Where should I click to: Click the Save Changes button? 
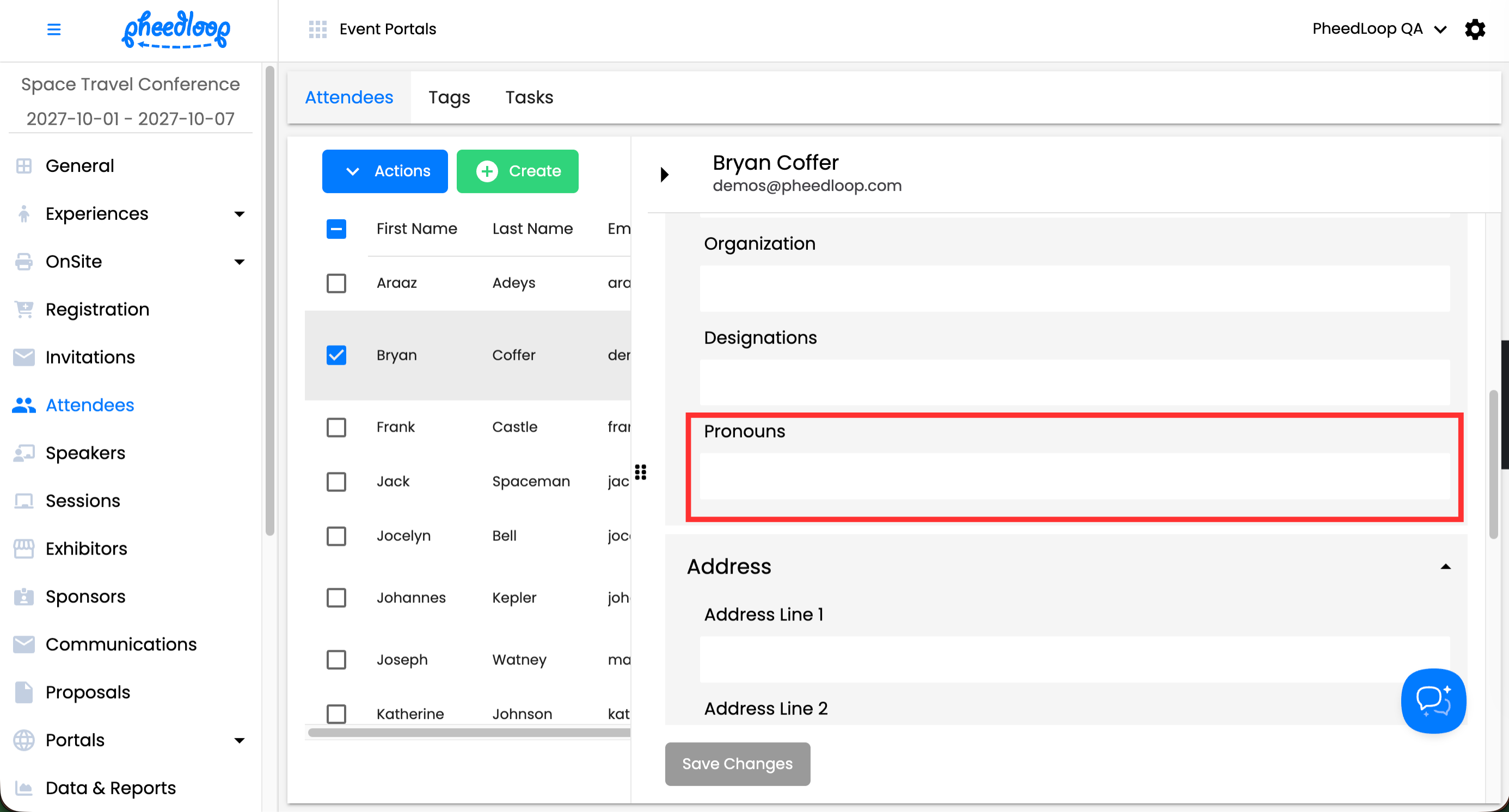pyautogui.click(x=737, y=764)
